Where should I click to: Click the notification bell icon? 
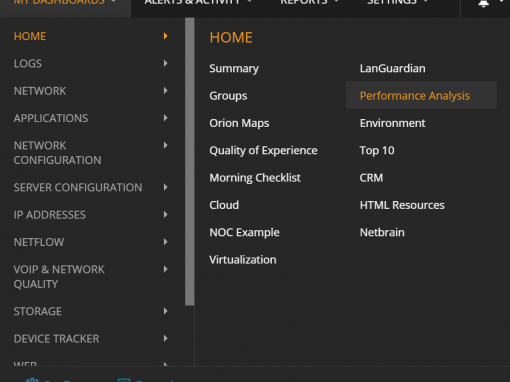click(x=483, y=3)
